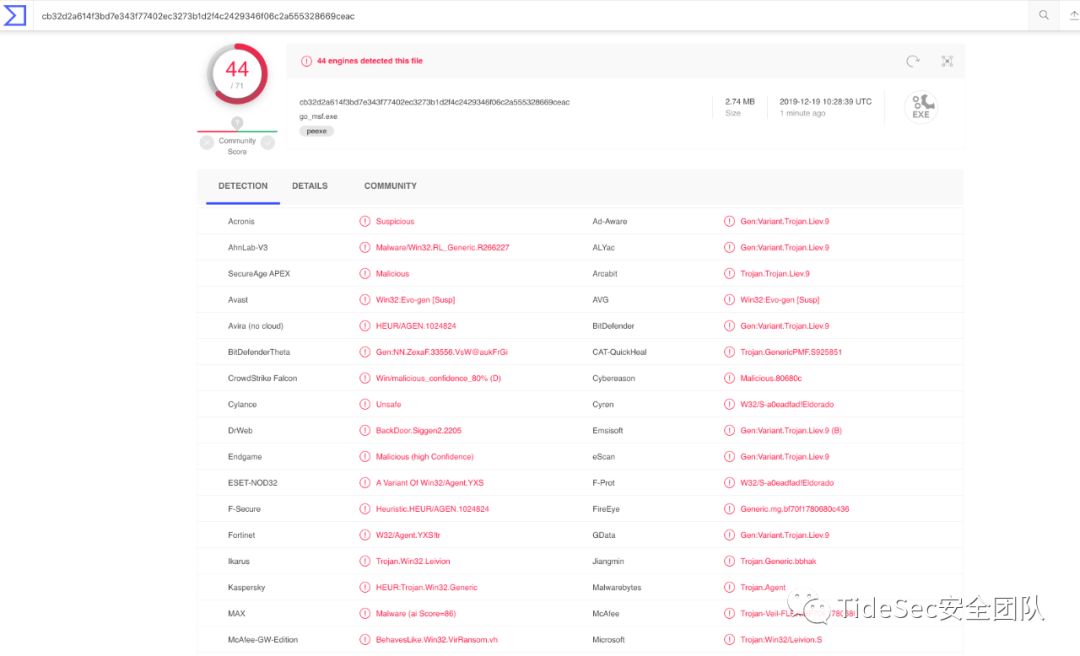Click warning icon in Malwarebytes row

click(729, 587)
